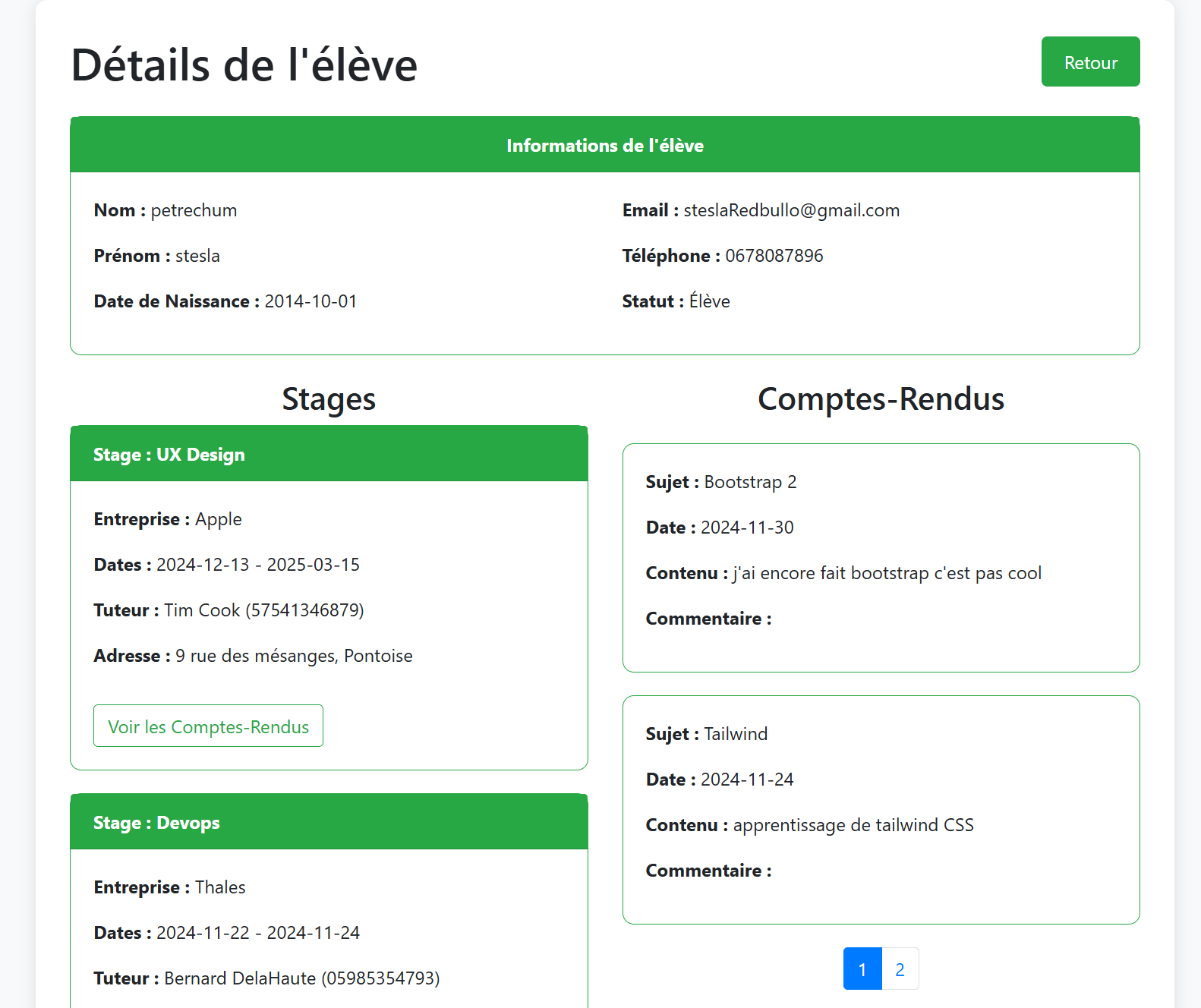Open Voir les Comptes-Rendus for UX Design
The height and width of the screenshot is (1008, 1201).
[x=208, y=726]
